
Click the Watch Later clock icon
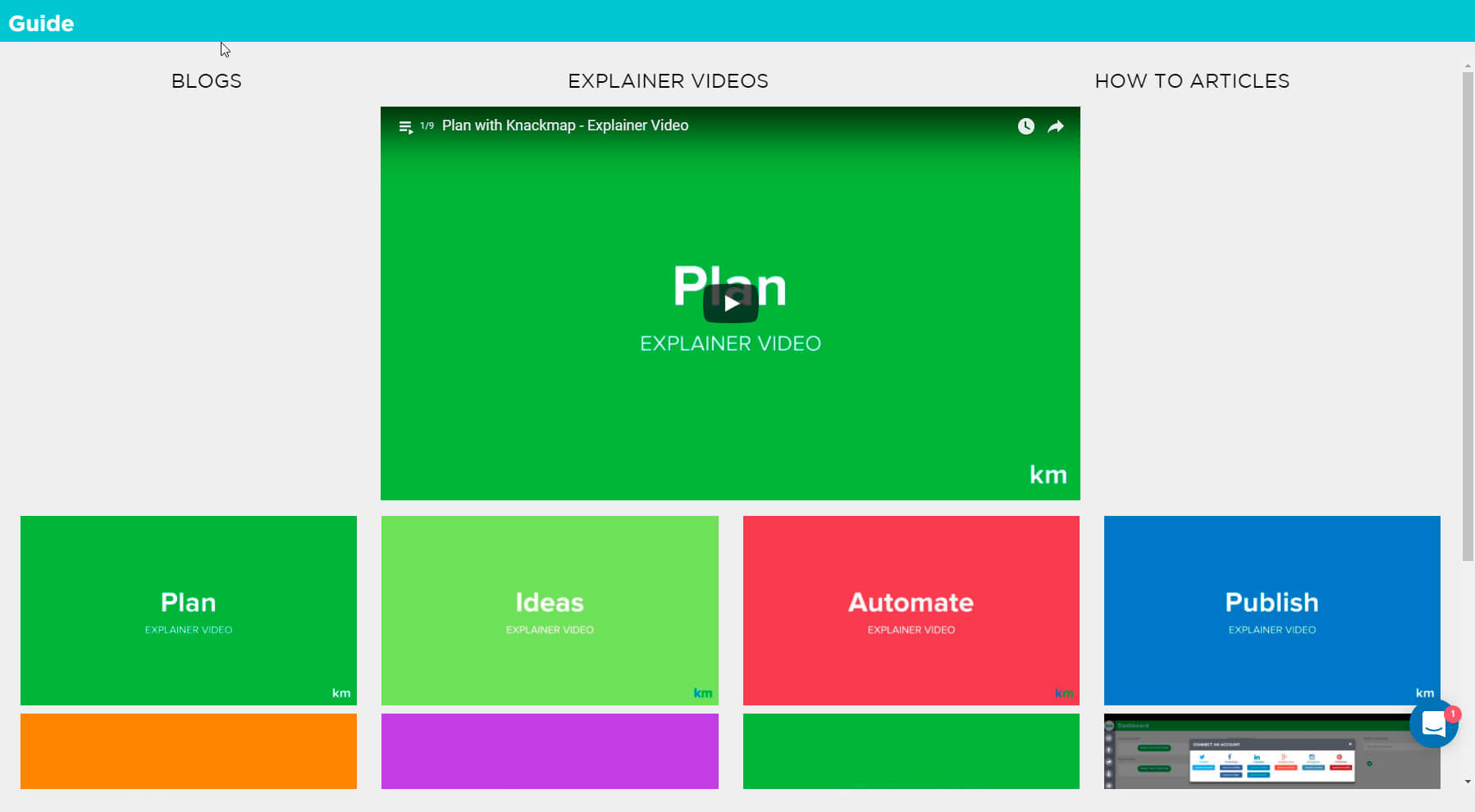tap(1025, 126)
